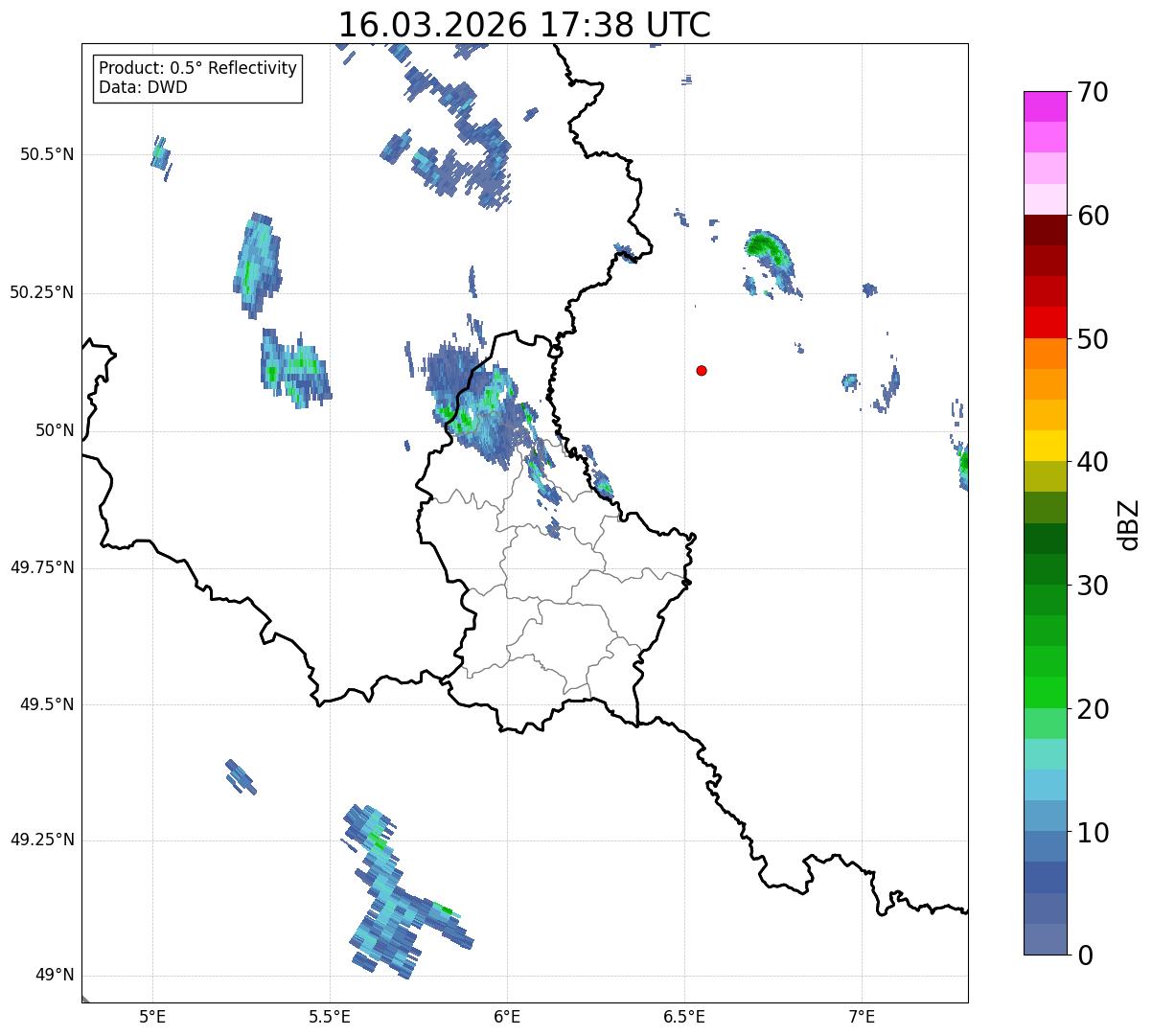Click the '49.75°N' latitude label
Screen dimensions: 1152x1036
tap(42, 567)
